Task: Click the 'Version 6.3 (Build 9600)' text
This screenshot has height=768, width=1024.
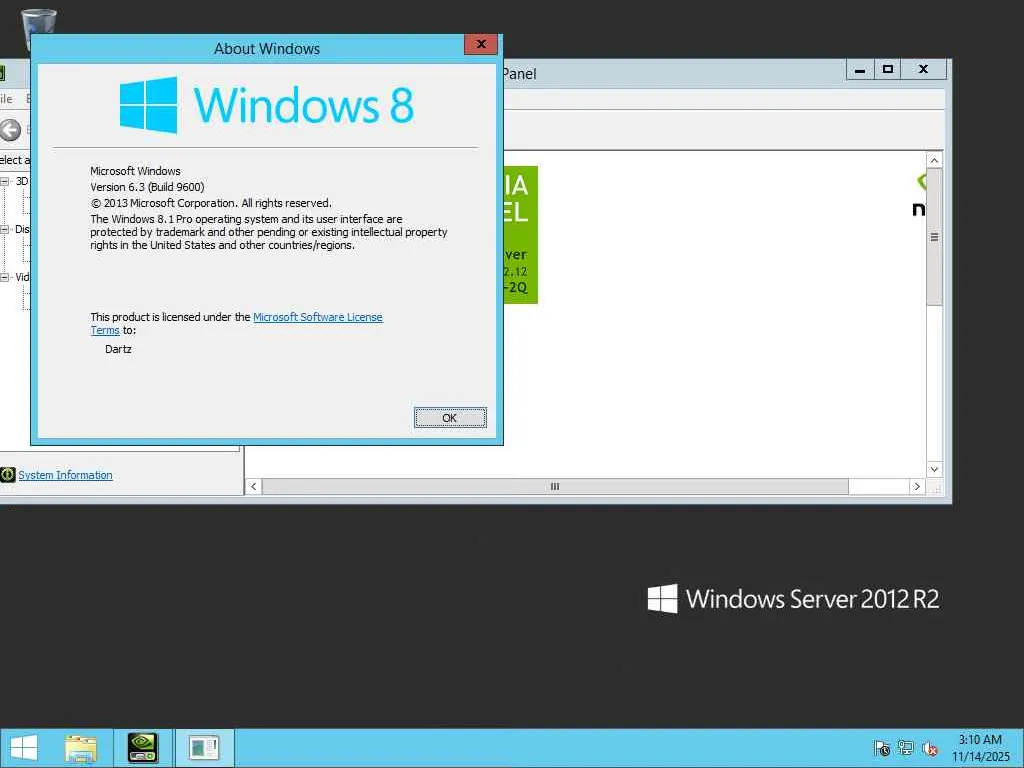Action: (x=148, y=187)
